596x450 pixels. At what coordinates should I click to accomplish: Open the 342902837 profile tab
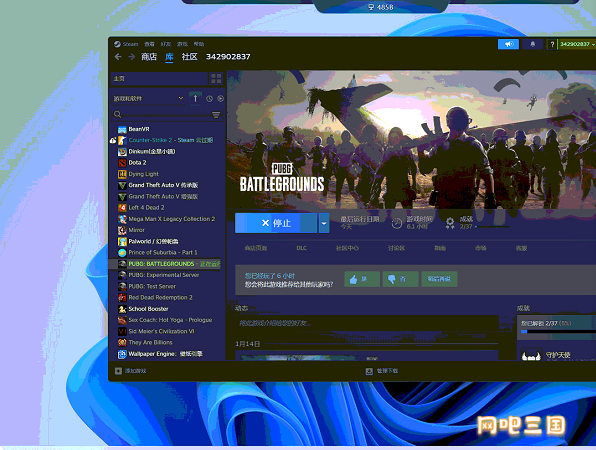[x=228, y=57]
